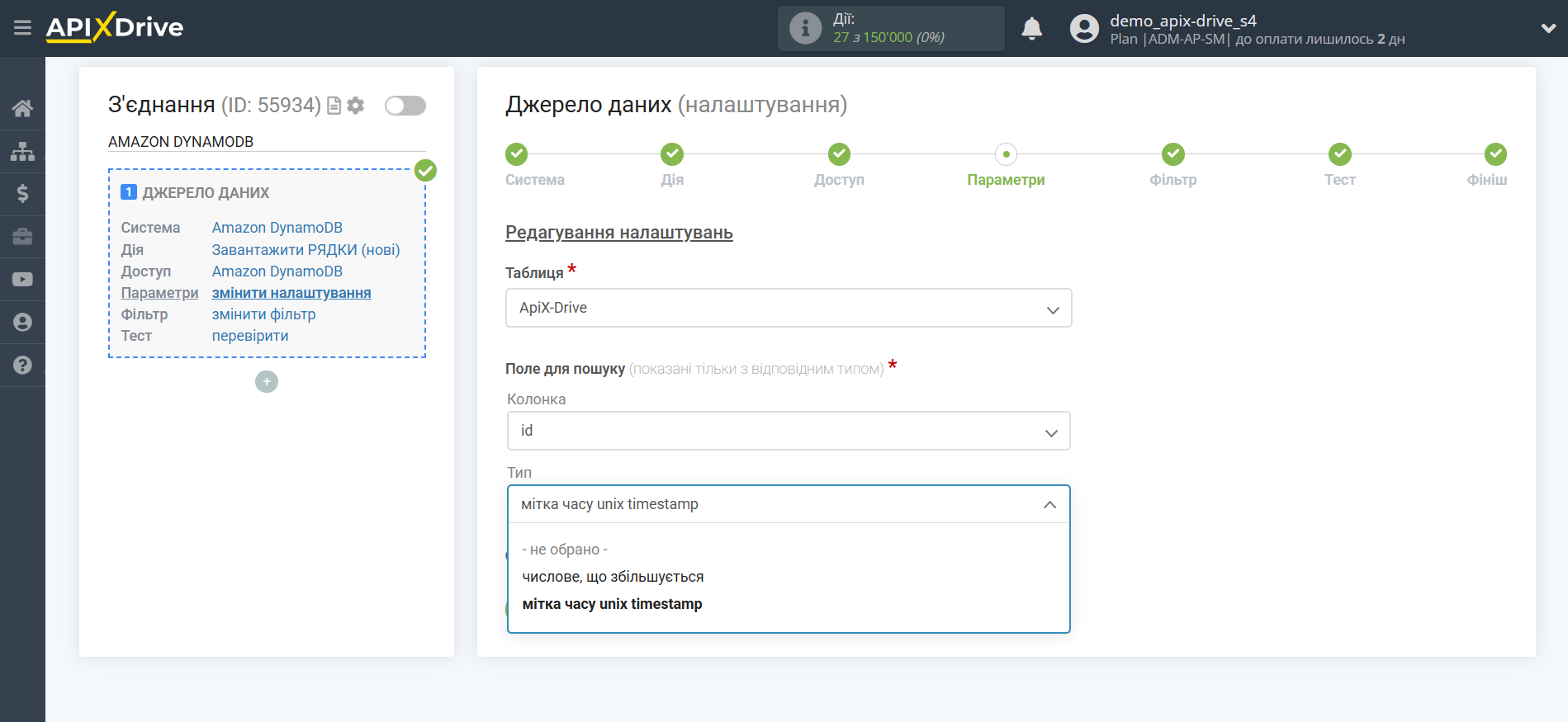Open the YouTube video icon in sidebar
The height and width of the screenshot is (722, 1568).
click(22, 280)
